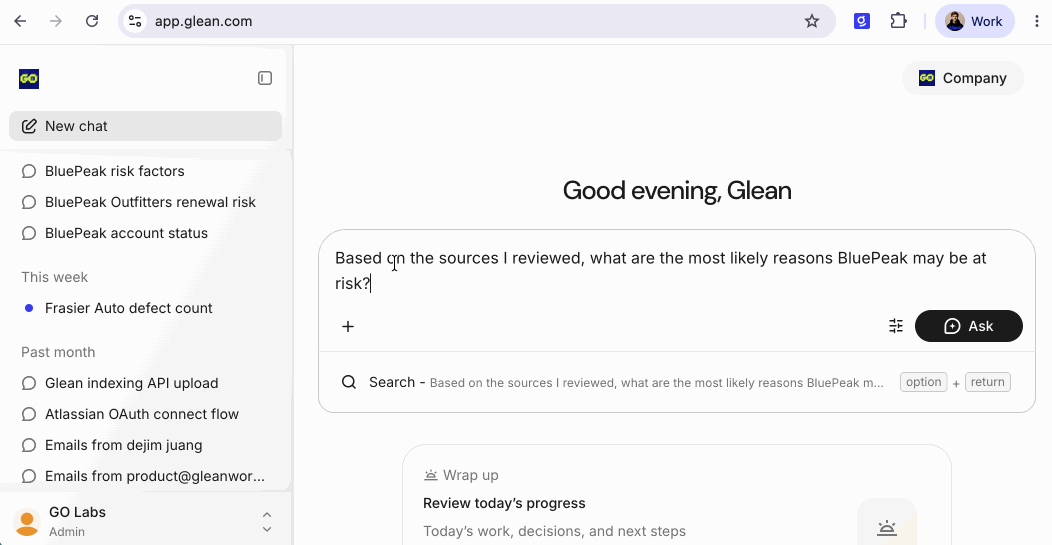Open the BluePeak account status chat
Image resolution: width=1052 pixels, height=545 pixels.
[145, 233]
